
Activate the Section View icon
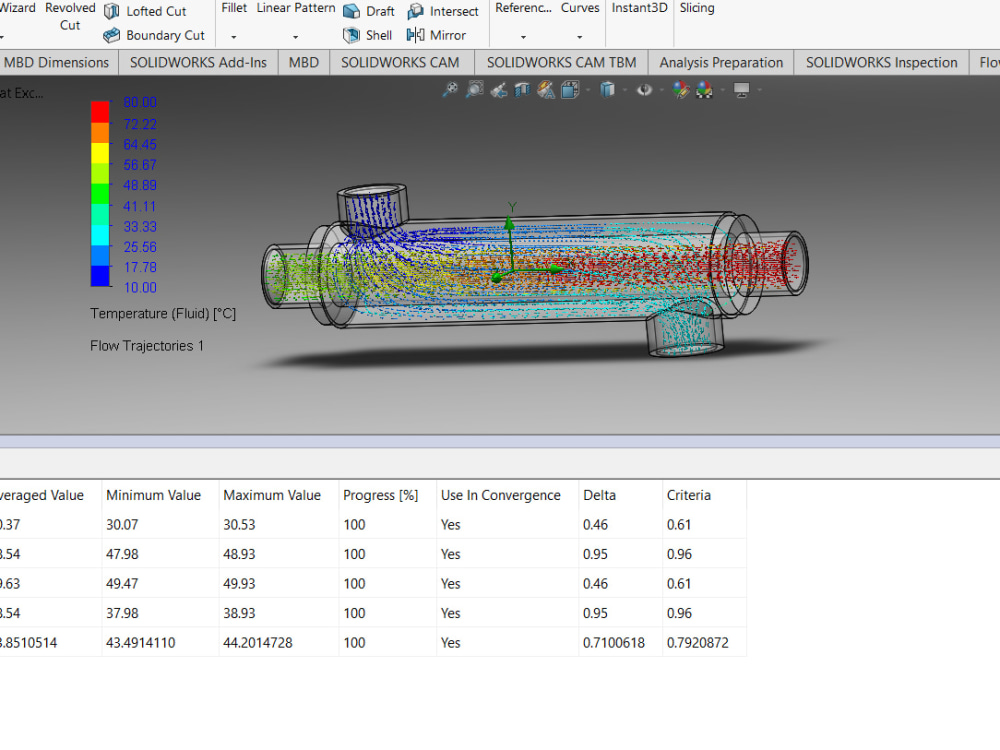[522, 90]
